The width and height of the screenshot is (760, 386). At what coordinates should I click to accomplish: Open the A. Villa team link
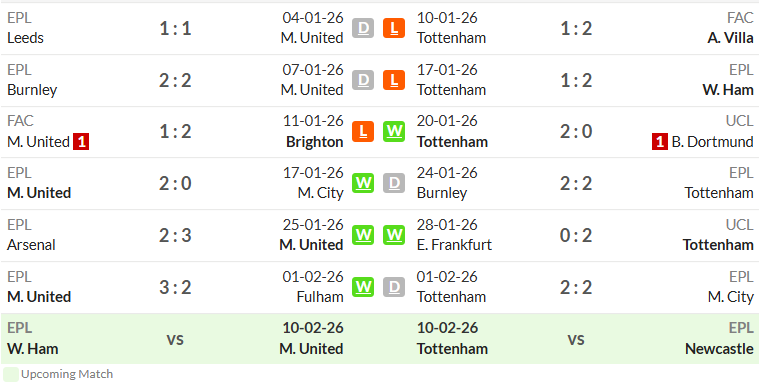(x=730, y=38)
